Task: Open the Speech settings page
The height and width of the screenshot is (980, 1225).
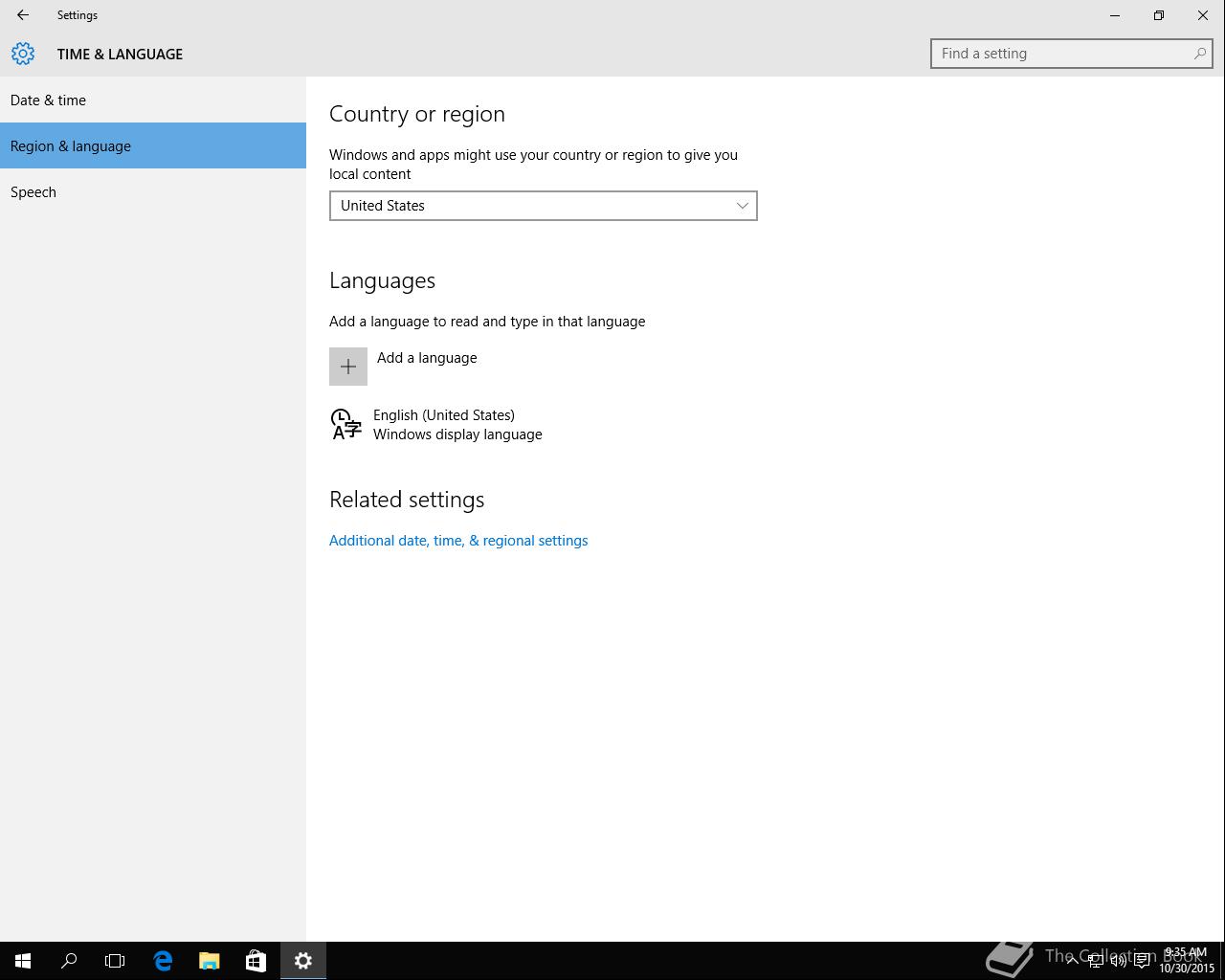Action: pyautogui.click(x=153, y=191)
